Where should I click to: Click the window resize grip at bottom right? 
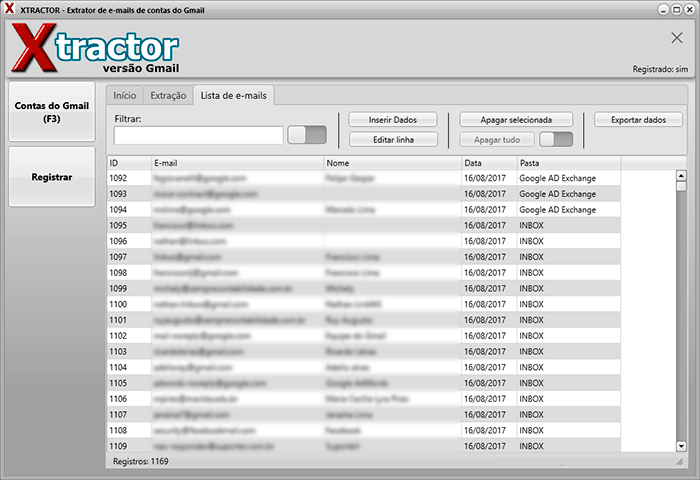(679, 462)
